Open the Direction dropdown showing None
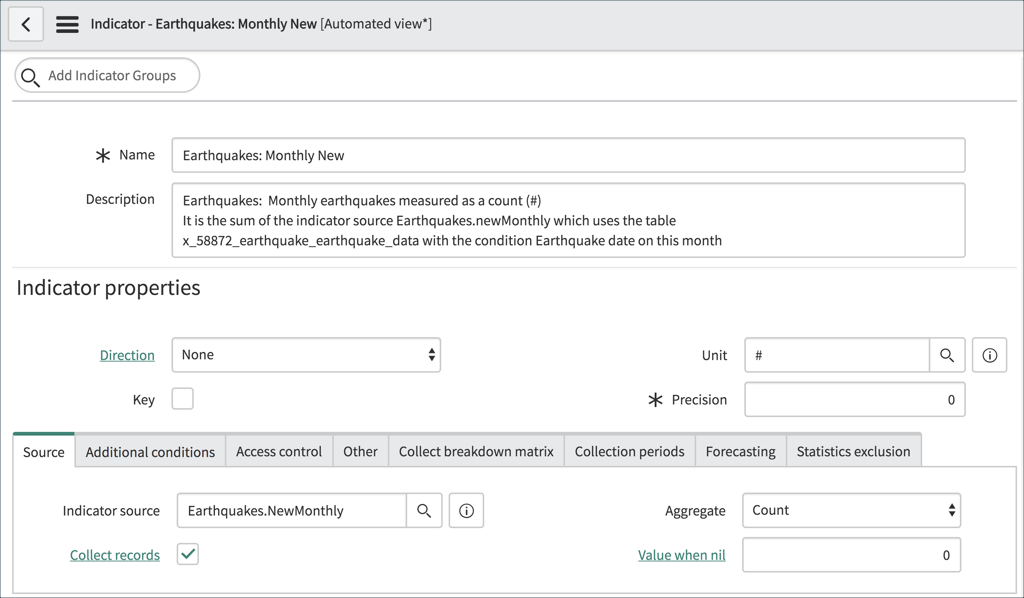 click(305, 355)
